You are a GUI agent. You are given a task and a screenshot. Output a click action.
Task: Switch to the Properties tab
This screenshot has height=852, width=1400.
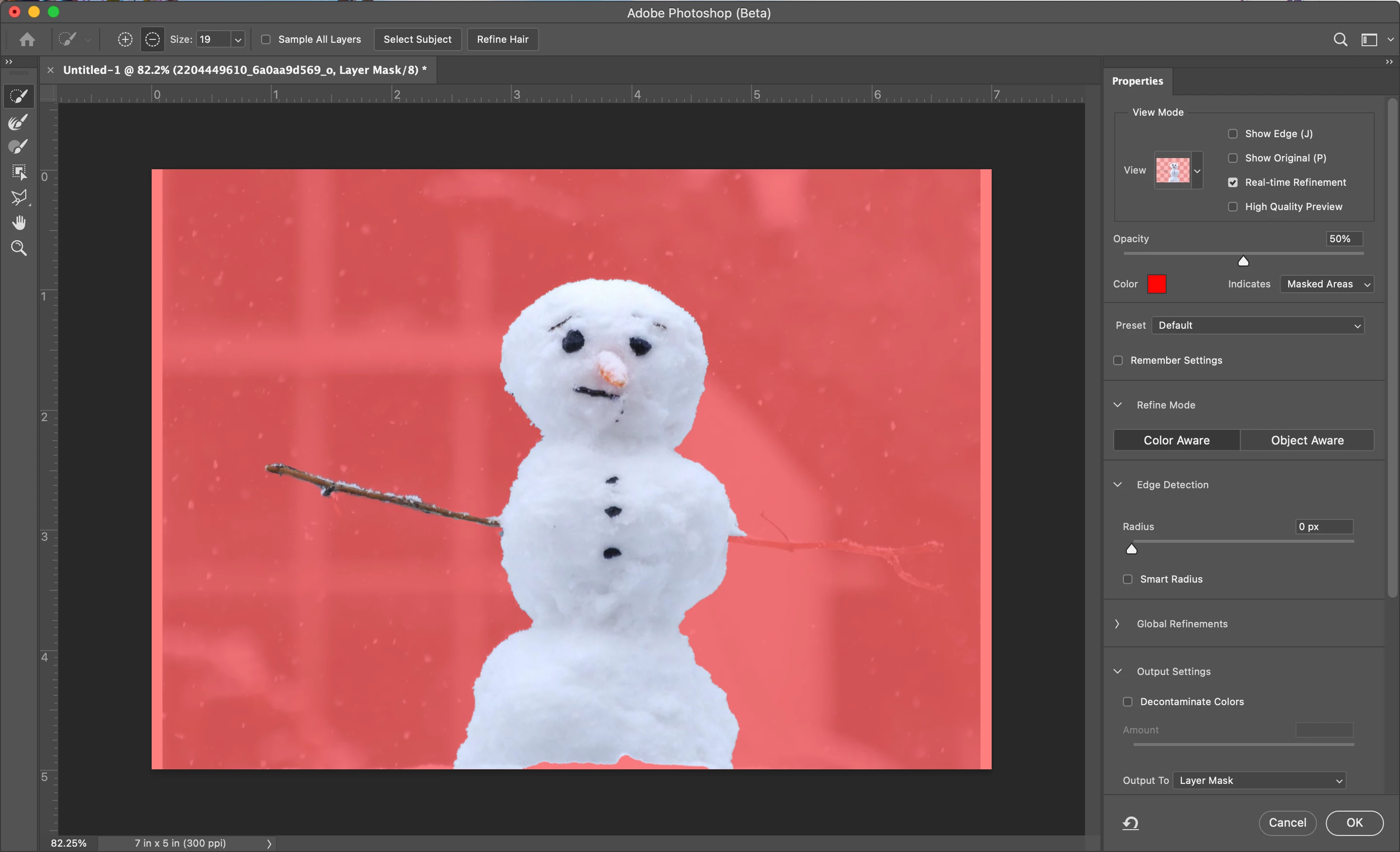[x=1137, y=81]
